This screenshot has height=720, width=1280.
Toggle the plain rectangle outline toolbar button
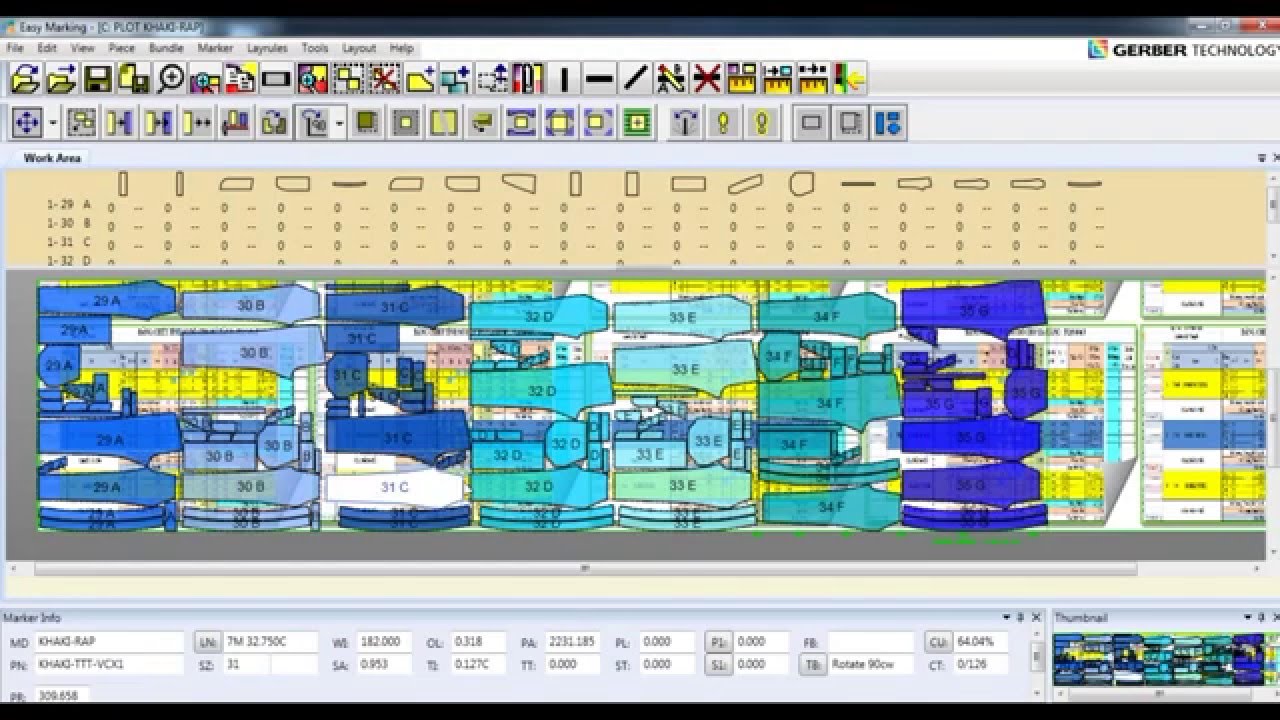click(x=811, y=123)
